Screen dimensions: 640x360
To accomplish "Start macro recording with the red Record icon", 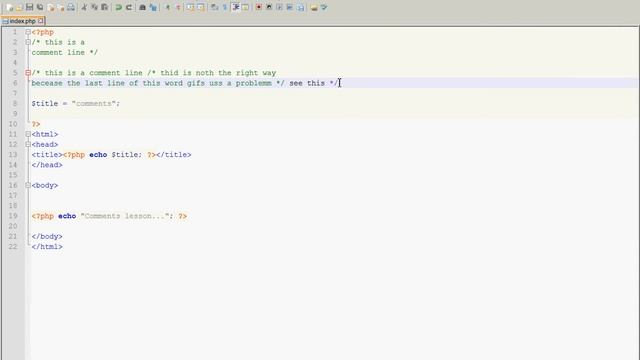I will (x=258, y=7).
